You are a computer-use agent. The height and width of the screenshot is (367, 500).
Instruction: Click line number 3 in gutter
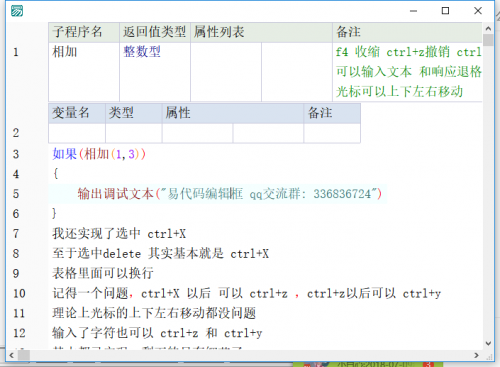coord(16,154)
